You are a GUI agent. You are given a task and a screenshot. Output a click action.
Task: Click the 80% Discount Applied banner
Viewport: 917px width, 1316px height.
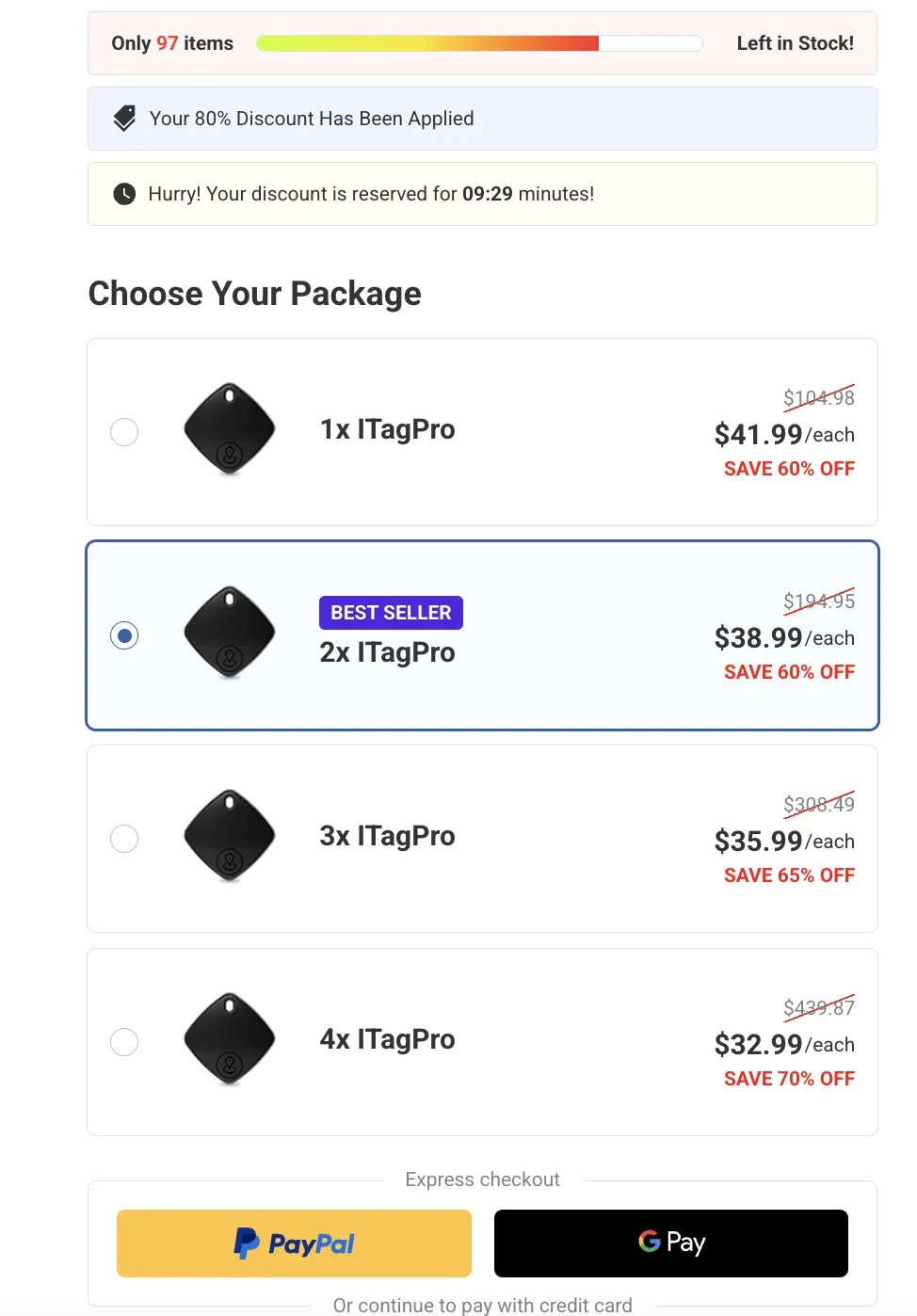click(482, 119)
